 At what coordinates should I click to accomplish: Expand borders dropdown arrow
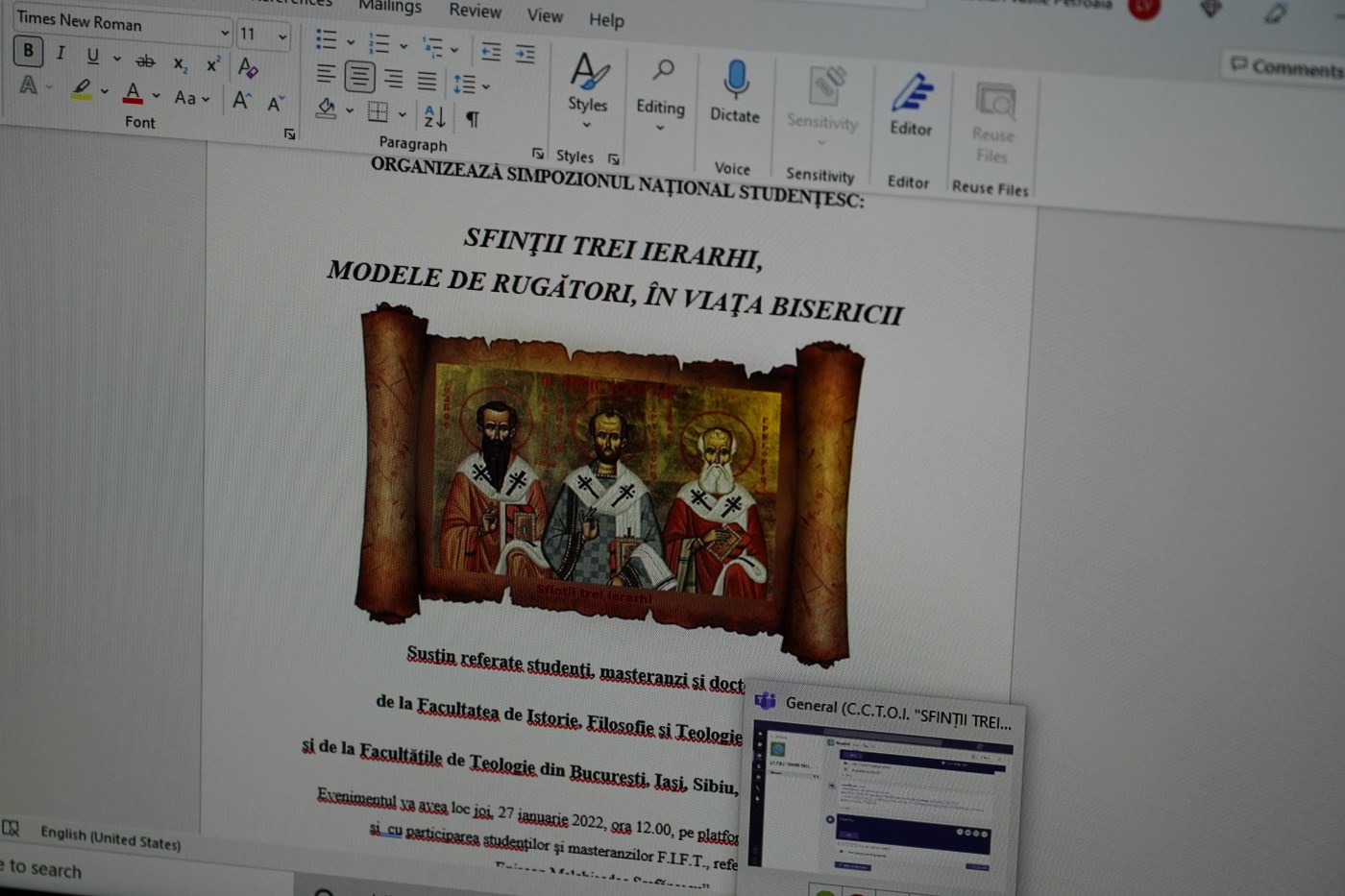[402, 114]
